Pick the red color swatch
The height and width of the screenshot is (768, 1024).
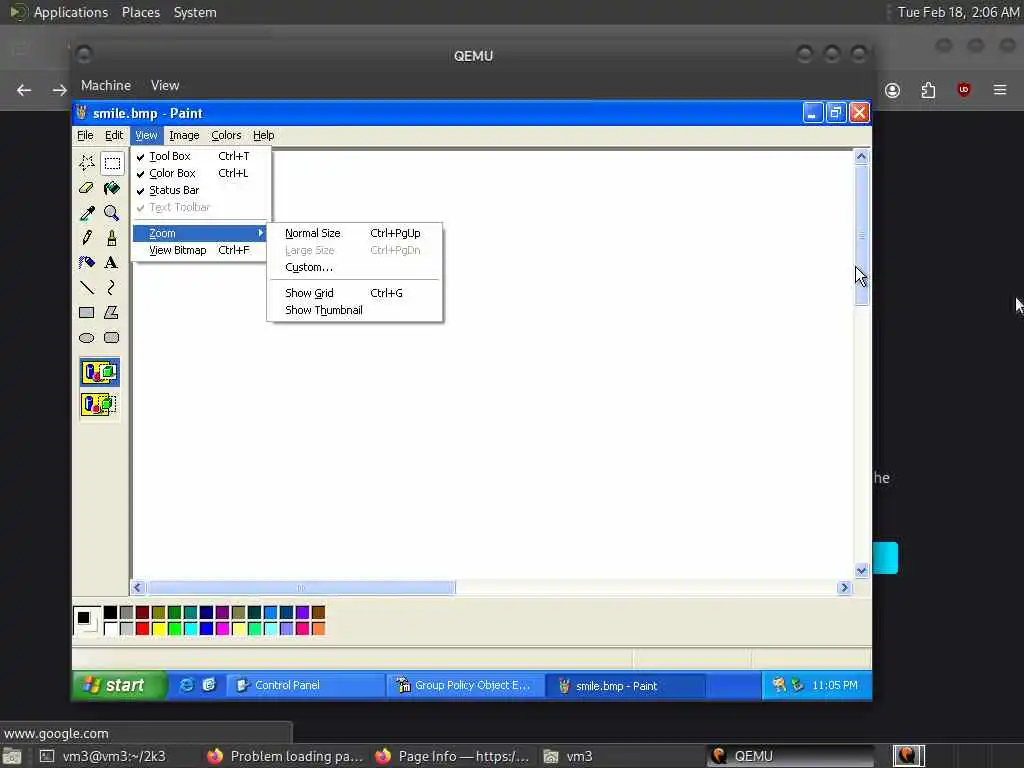(142, 628)
